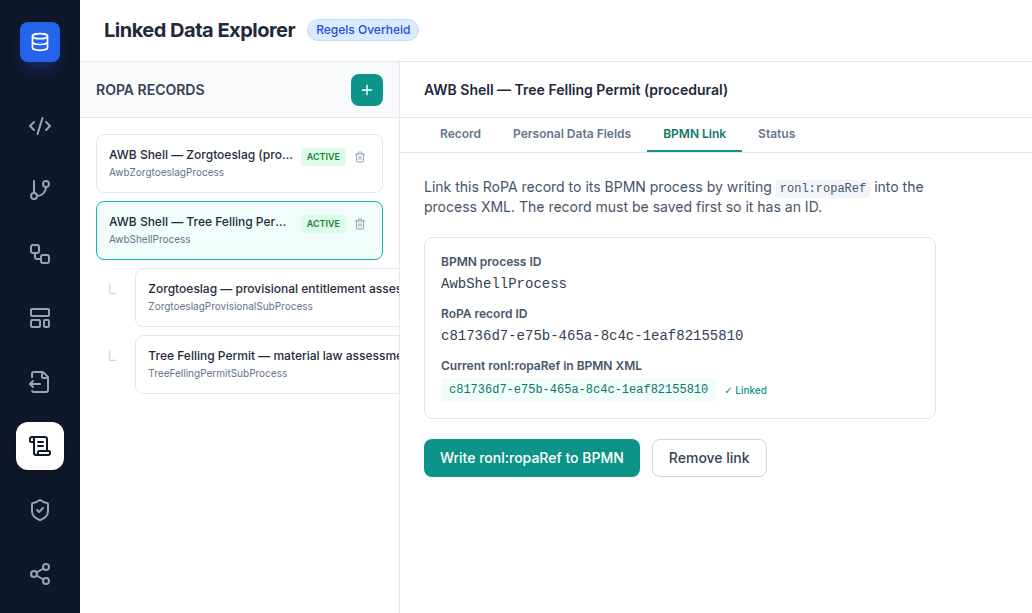Open the RoPA scroll sidebar icon
The width and height of the screenshot is (1032, 613).
click(39, 446)
